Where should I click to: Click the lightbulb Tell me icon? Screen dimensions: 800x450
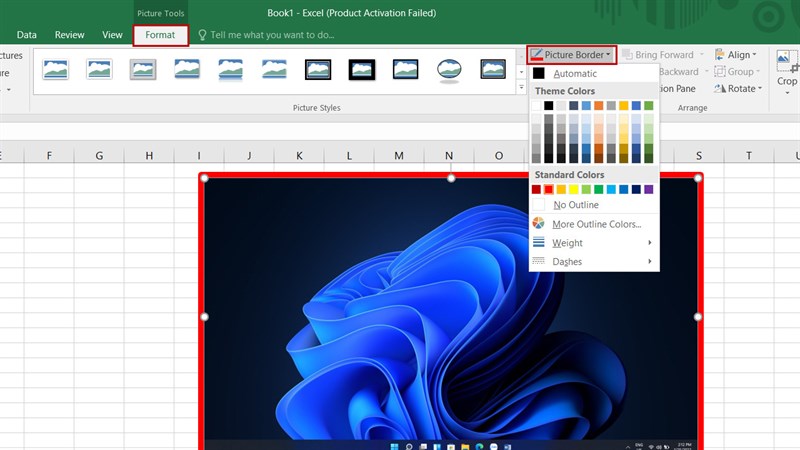tap(203, 35)
